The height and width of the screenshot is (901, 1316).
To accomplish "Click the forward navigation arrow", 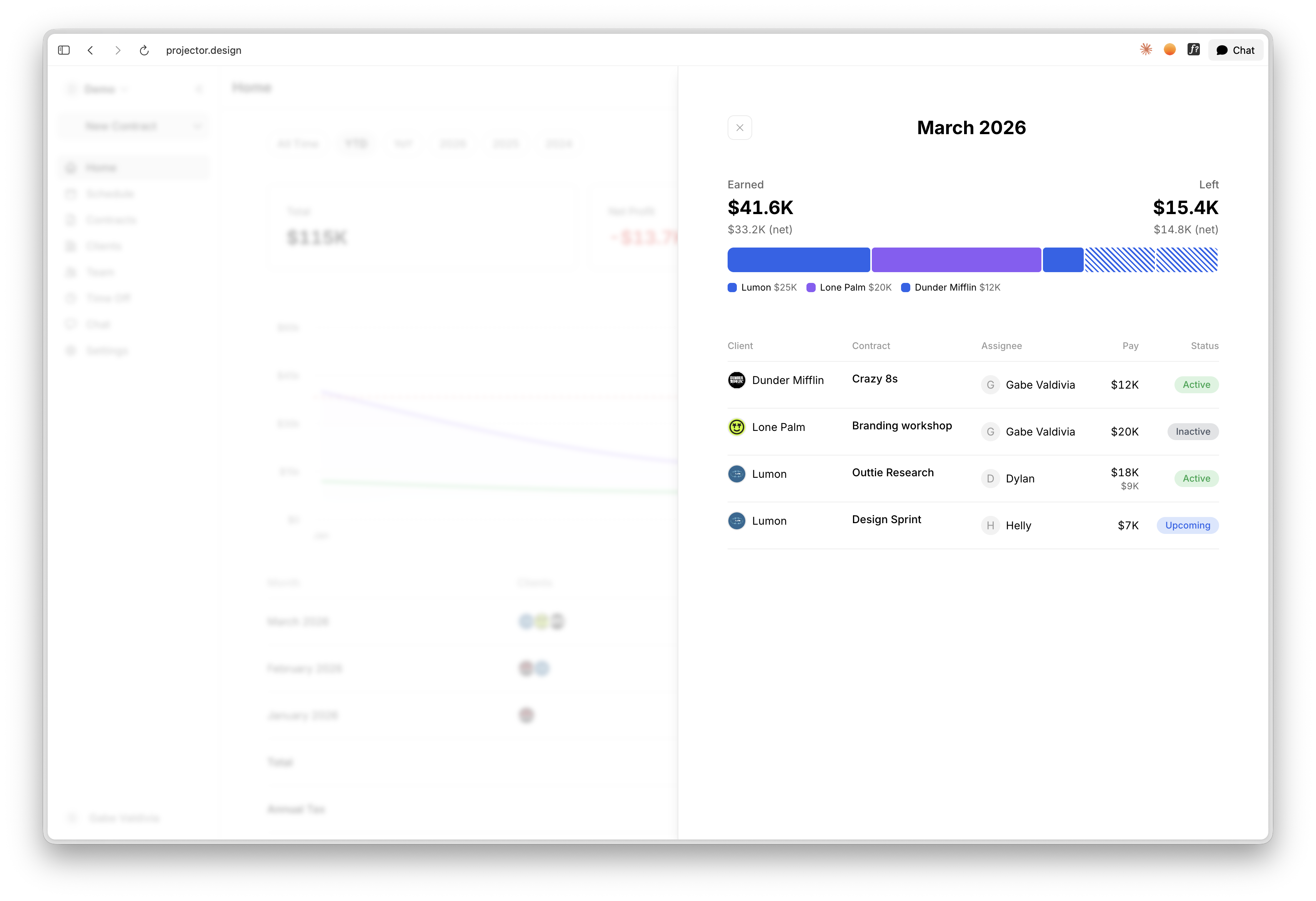I will 118,50.
